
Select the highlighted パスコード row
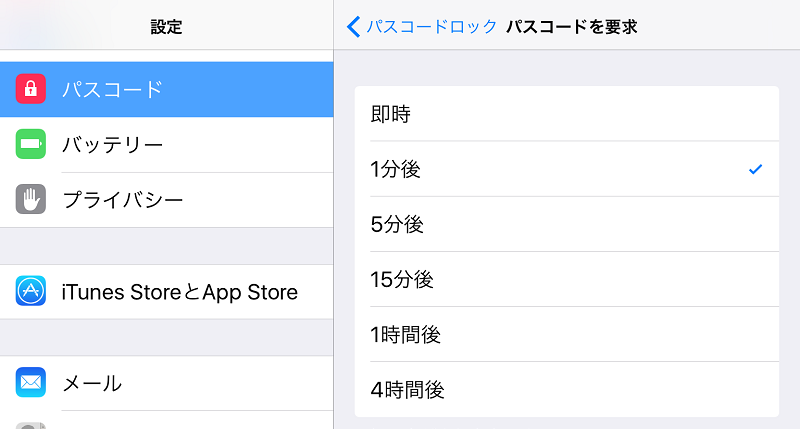pyautogui.click(x=166, y=89)
